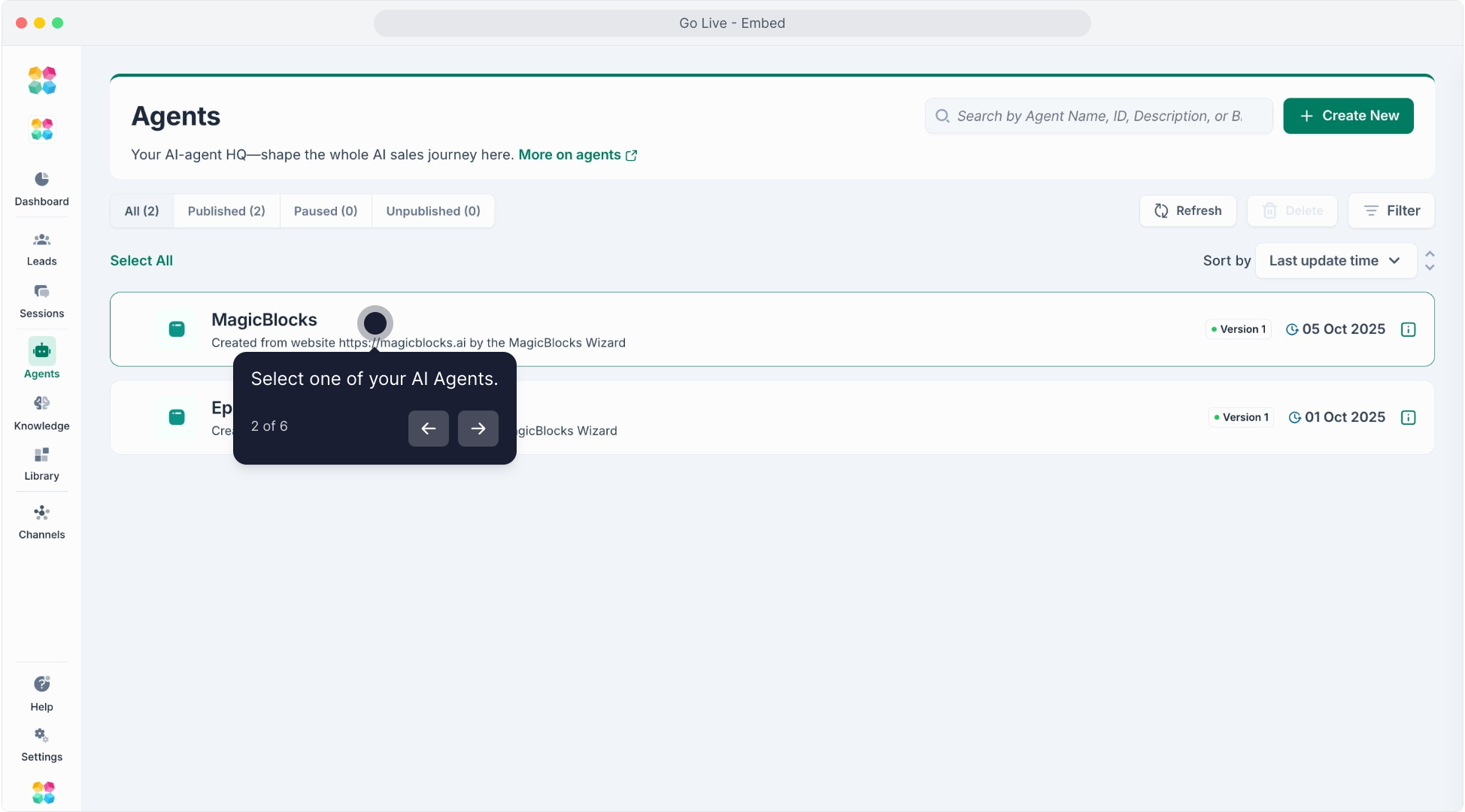Open the Knowledge section icon
Screen dimensions: 1465x812
pos(41,404)
